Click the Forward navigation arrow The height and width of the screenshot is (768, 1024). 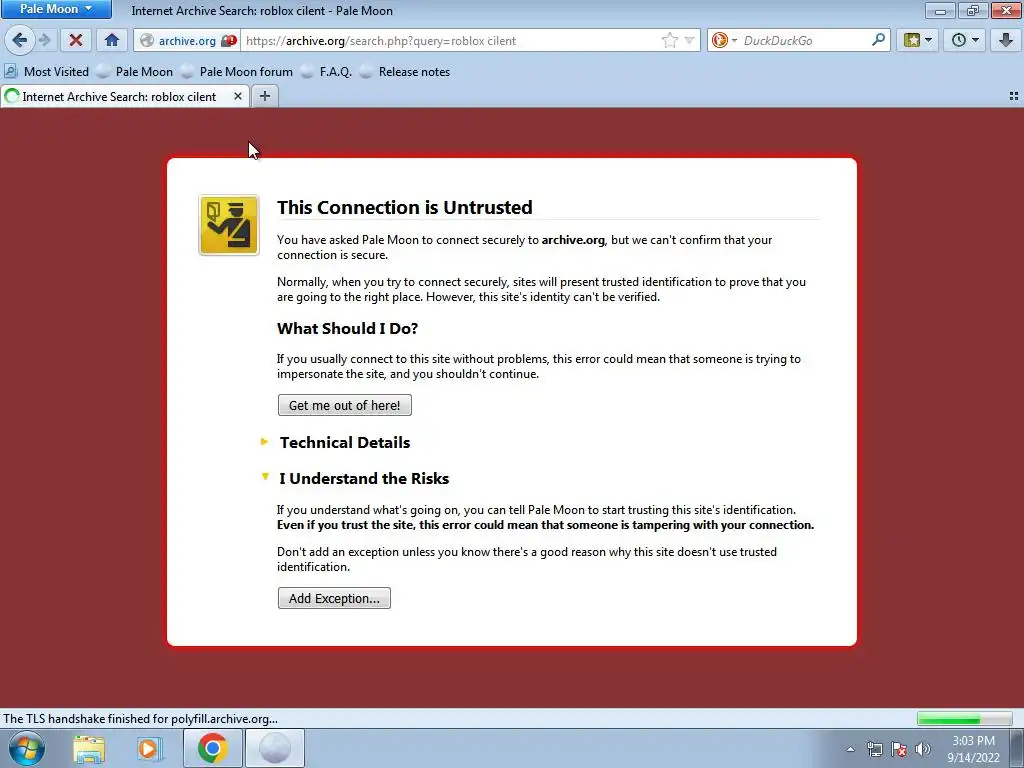click(x=44, y=40)
